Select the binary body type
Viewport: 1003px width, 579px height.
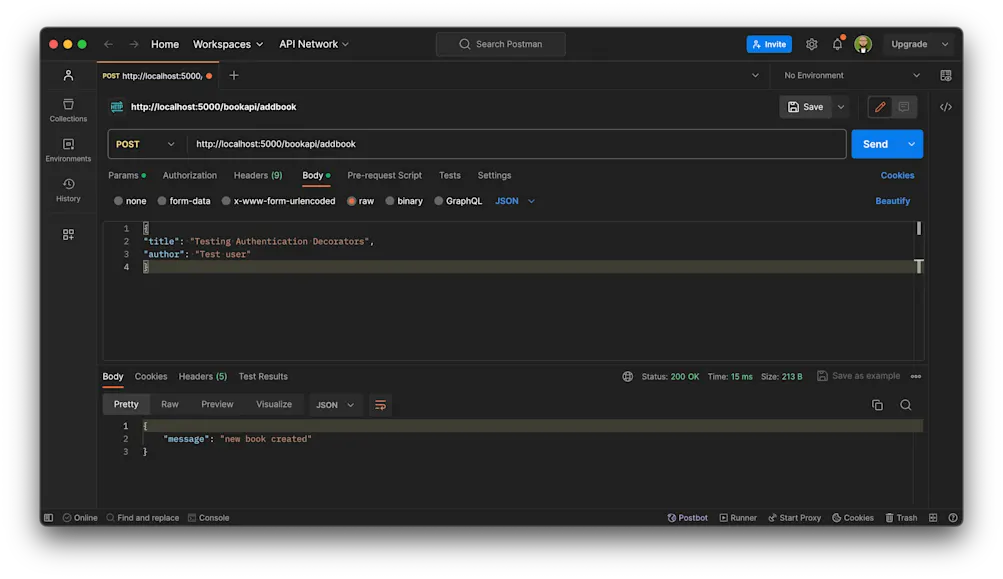coord(404,201)
